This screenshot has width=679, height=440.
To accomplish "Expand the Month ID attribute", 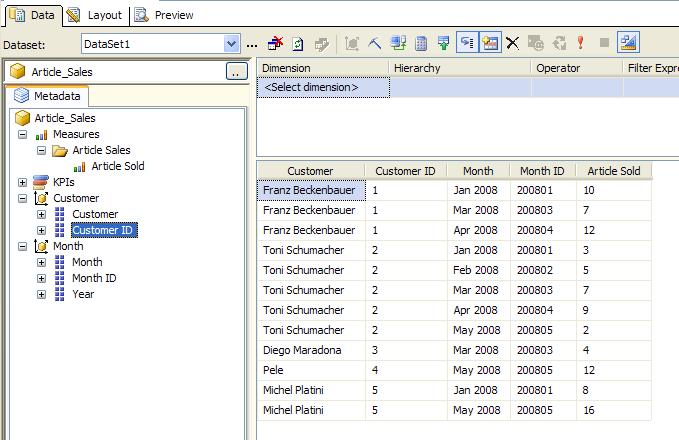I will click(x=42, y=278).
